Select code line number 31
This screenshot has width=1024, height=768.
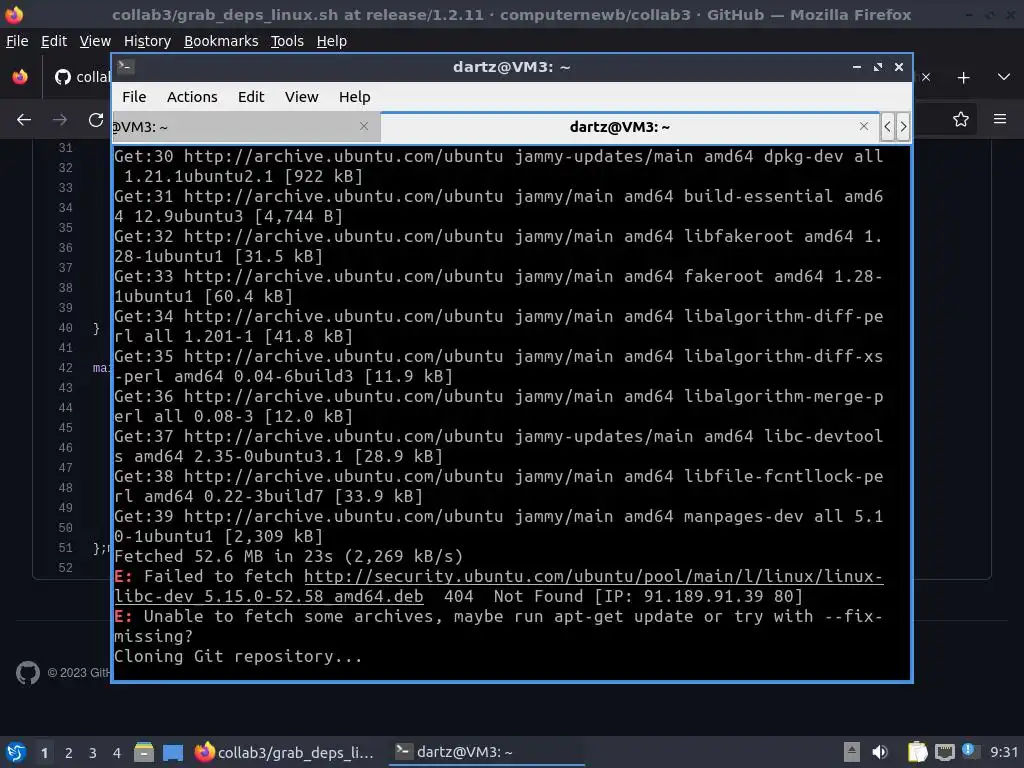65,148
